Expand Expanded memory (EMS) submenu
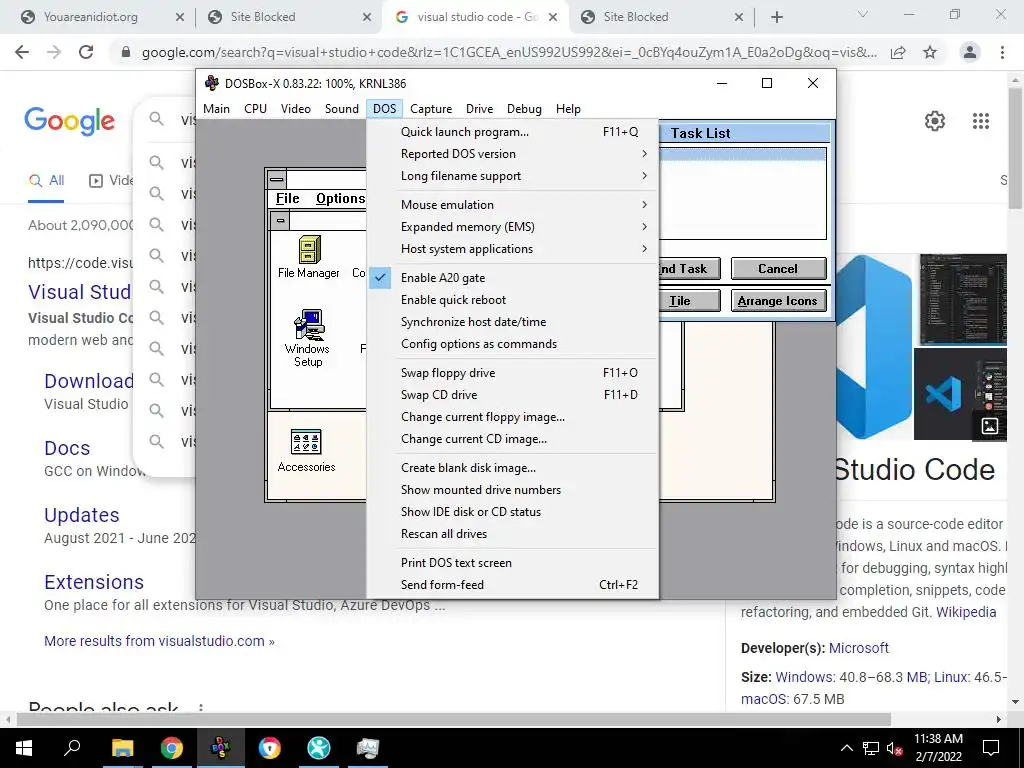Image resolution: width=1024 pixels, height=768 pixels. coord(513,227)
